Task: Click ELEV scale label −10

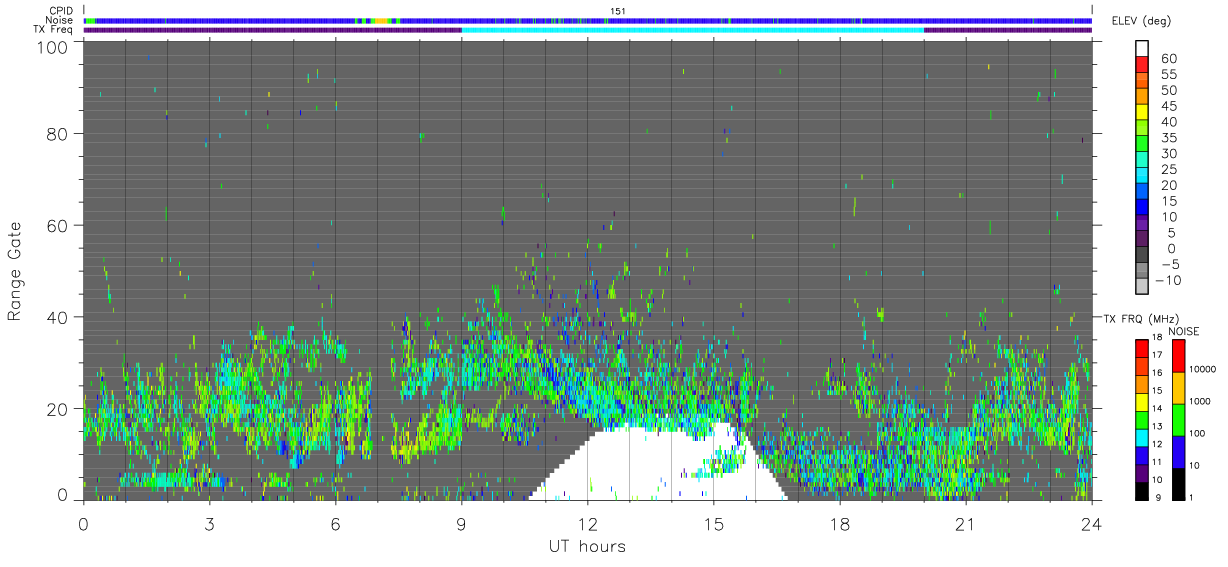Action: point(1169,280)
